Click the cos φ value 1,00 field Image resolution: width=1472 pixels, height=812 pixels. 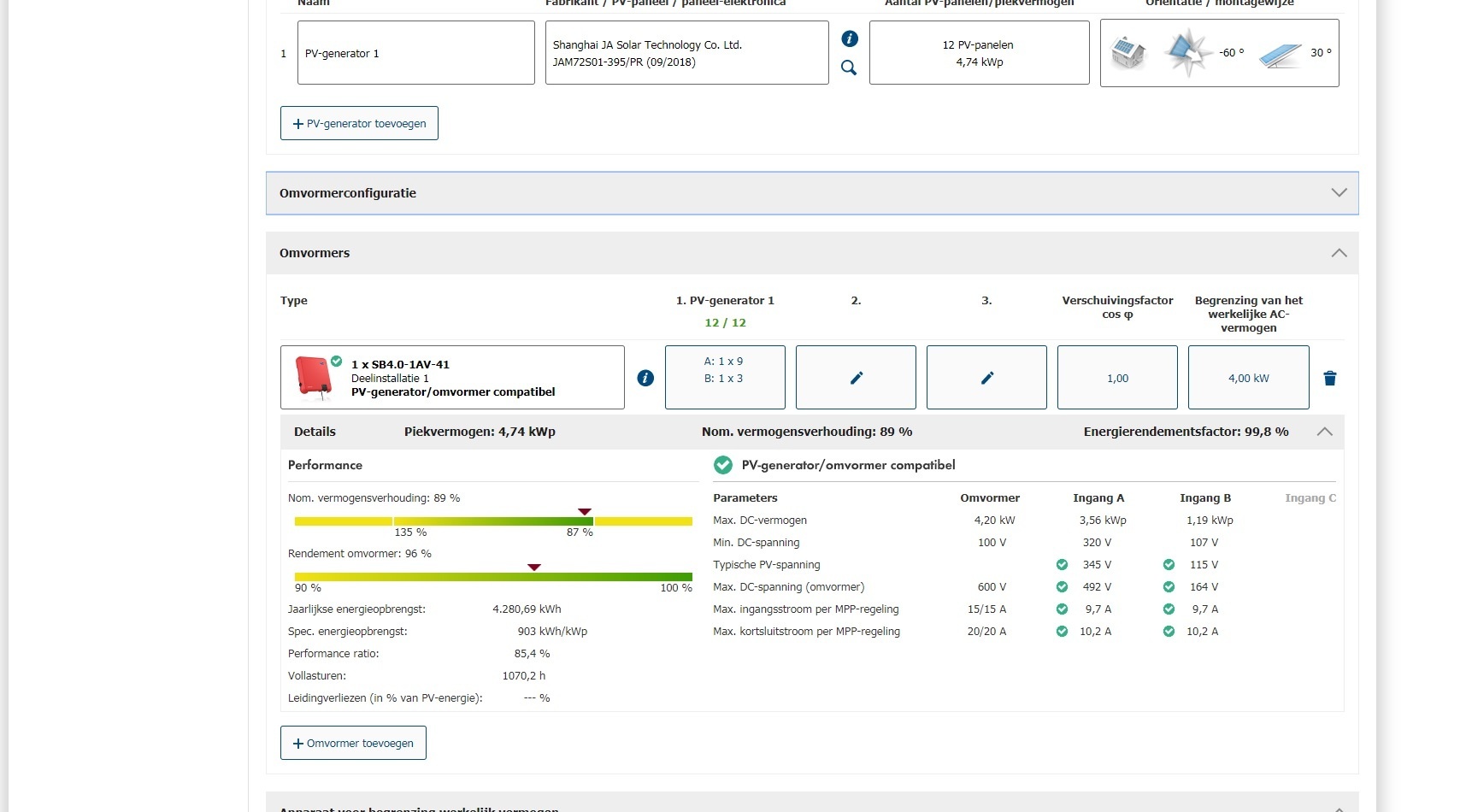[1117, 378]
